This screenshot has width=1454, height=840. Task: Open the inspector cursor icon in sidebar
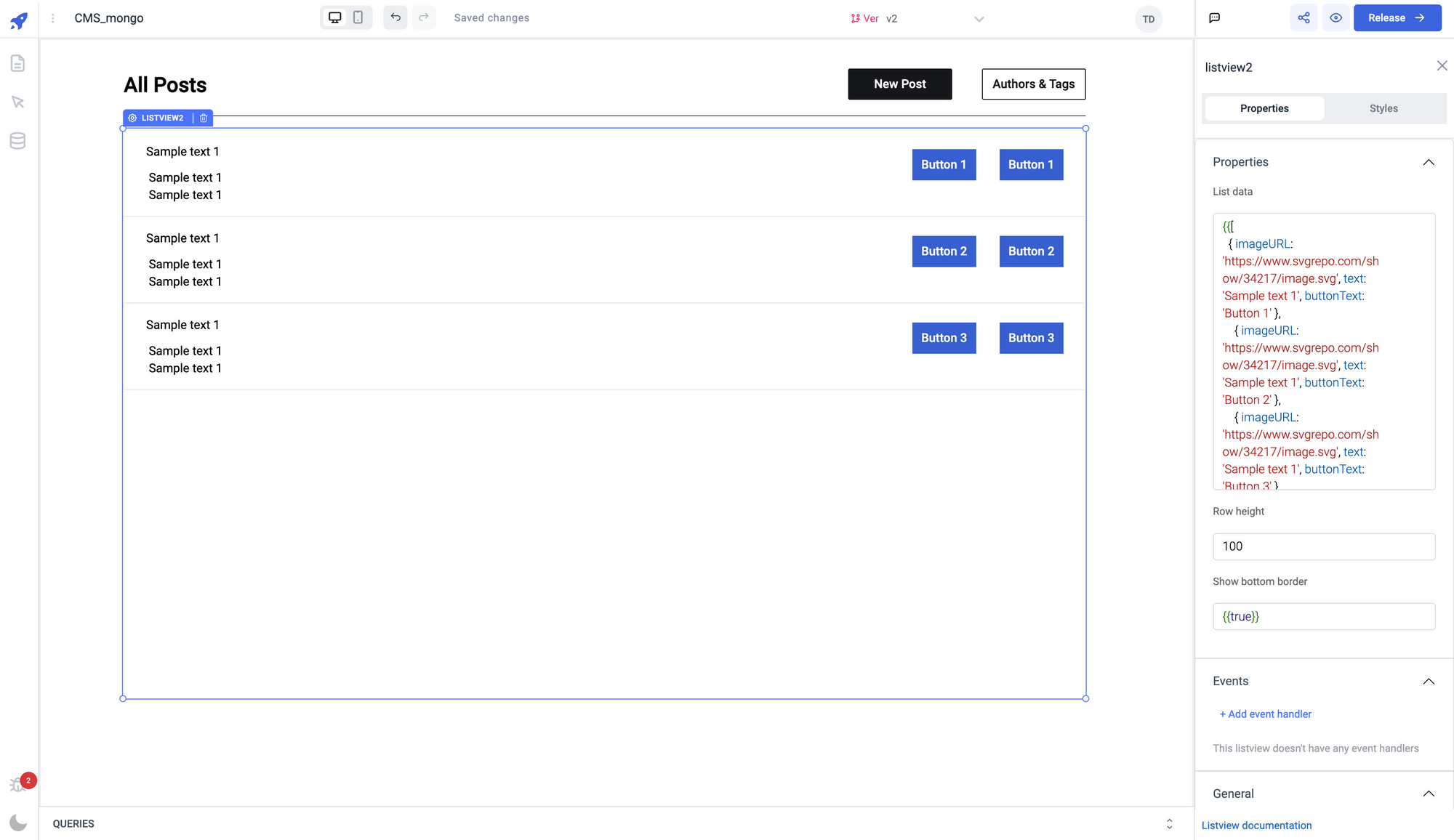pos(18,102)
